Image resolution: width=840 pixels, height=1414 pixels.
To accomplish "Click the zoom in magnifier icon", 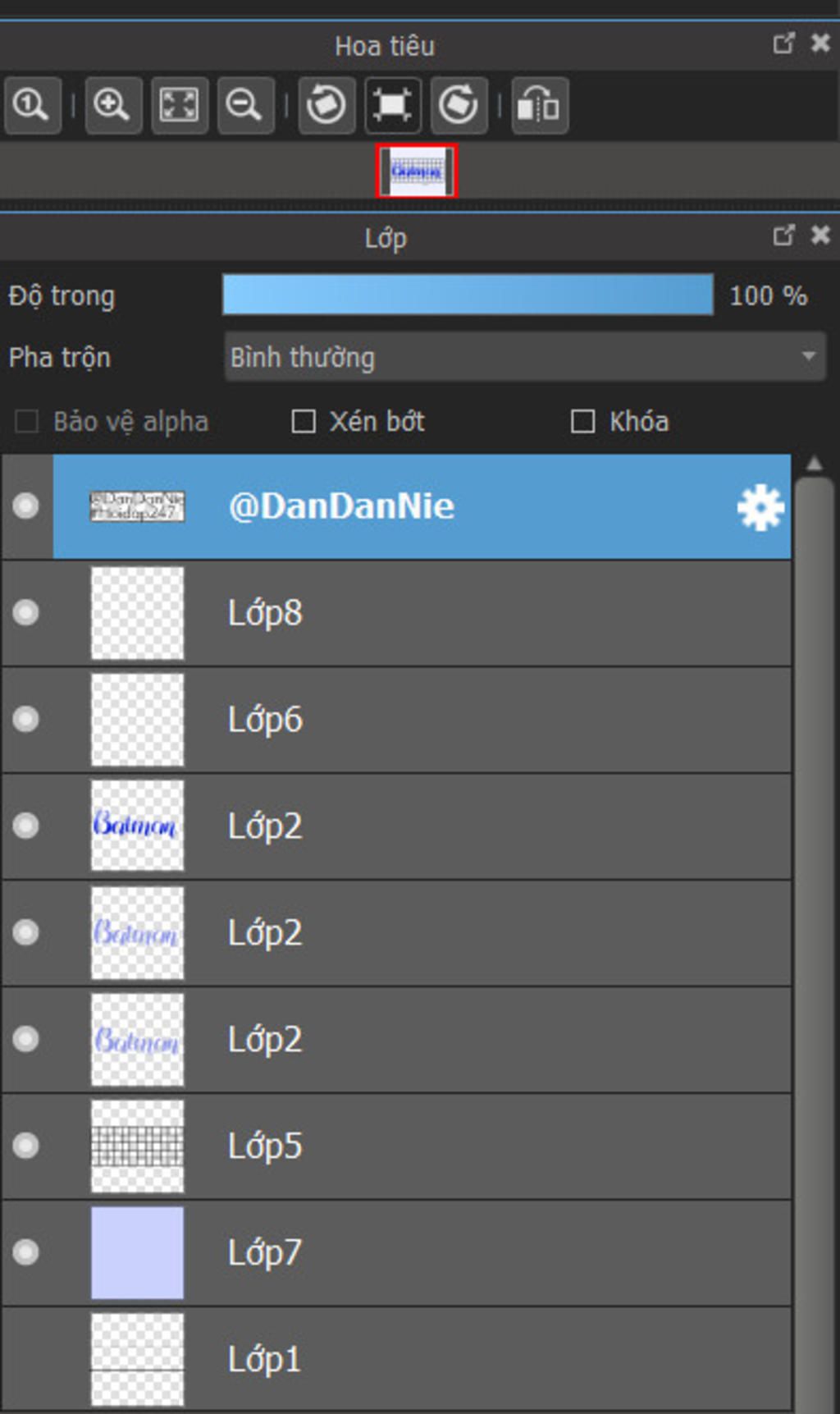I will 112,105.
